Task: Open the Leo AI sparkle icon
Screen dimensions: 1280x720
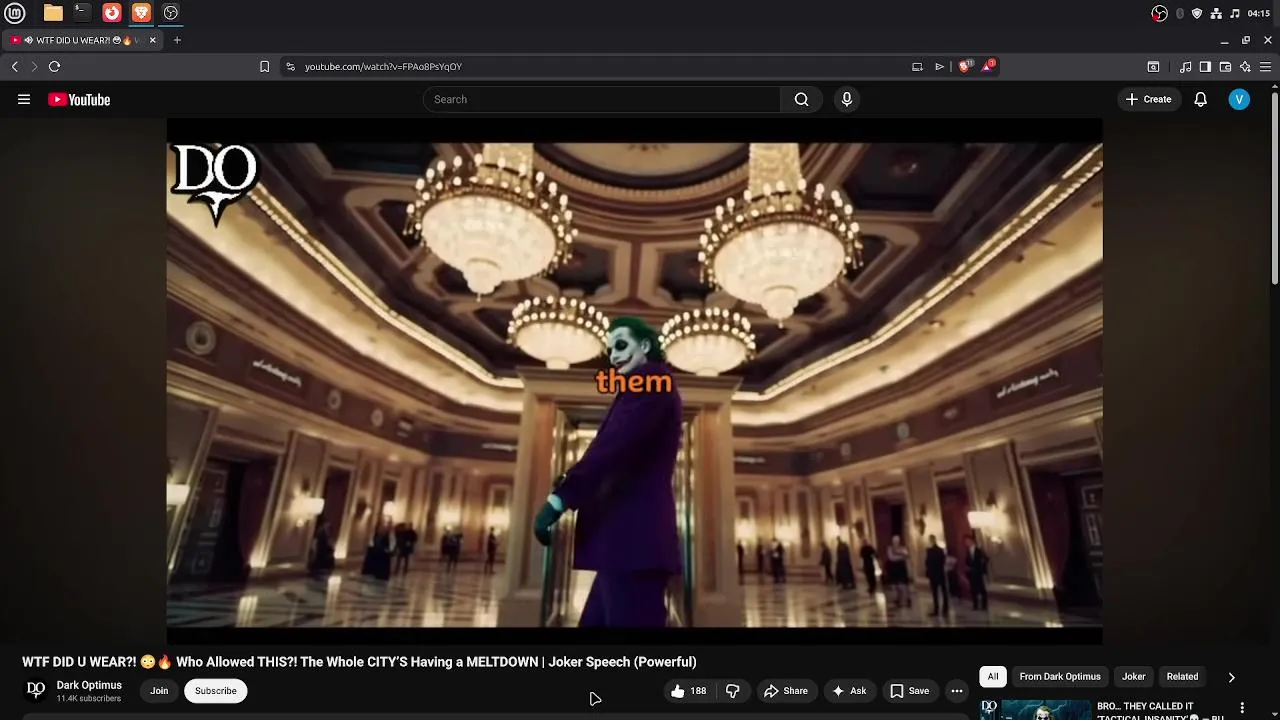Action: click(x=1245, y=66)
